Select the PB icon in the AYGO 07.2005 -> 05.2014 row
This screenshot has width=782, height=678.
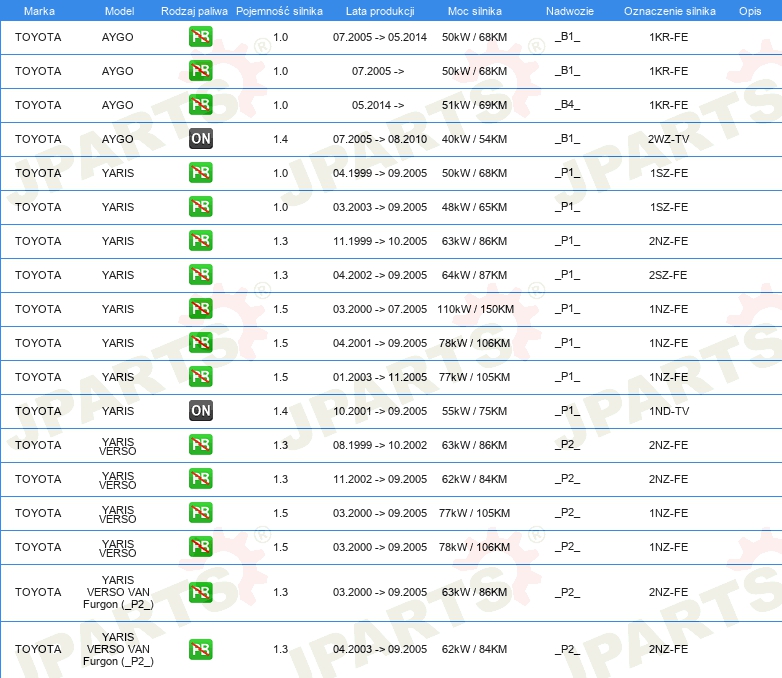tap(201, 37)
